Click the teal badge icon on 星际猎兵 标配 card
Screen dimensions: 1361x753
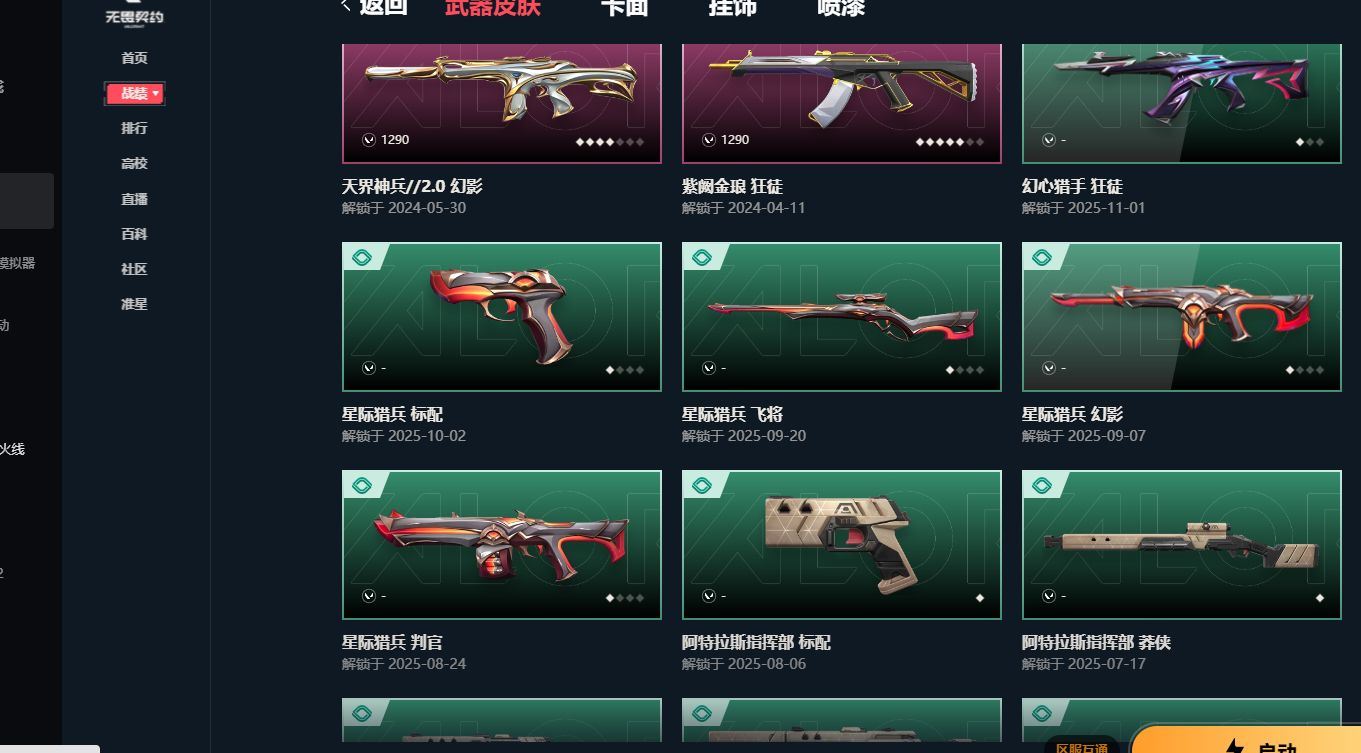(362, 258)
